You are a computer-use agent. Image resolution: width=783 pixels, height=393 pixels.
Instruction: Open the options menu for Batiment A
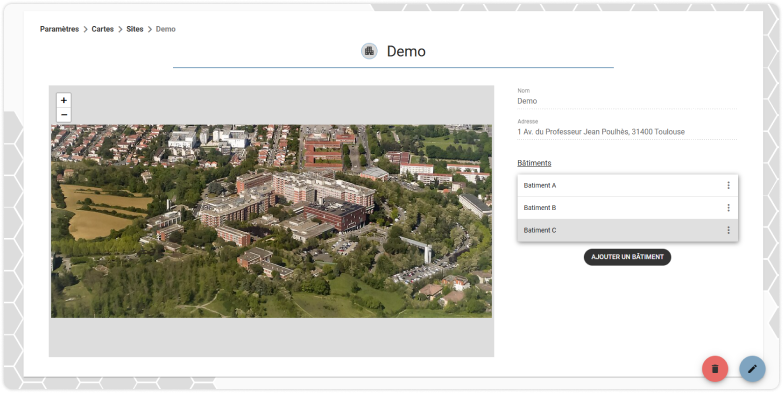pos(728,185)
